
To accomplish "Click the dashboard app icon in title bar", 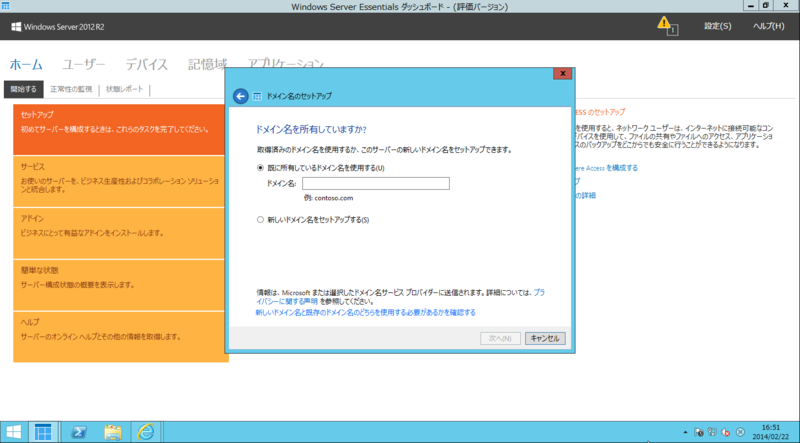I will pyautogui.click(x=6, y=6).
